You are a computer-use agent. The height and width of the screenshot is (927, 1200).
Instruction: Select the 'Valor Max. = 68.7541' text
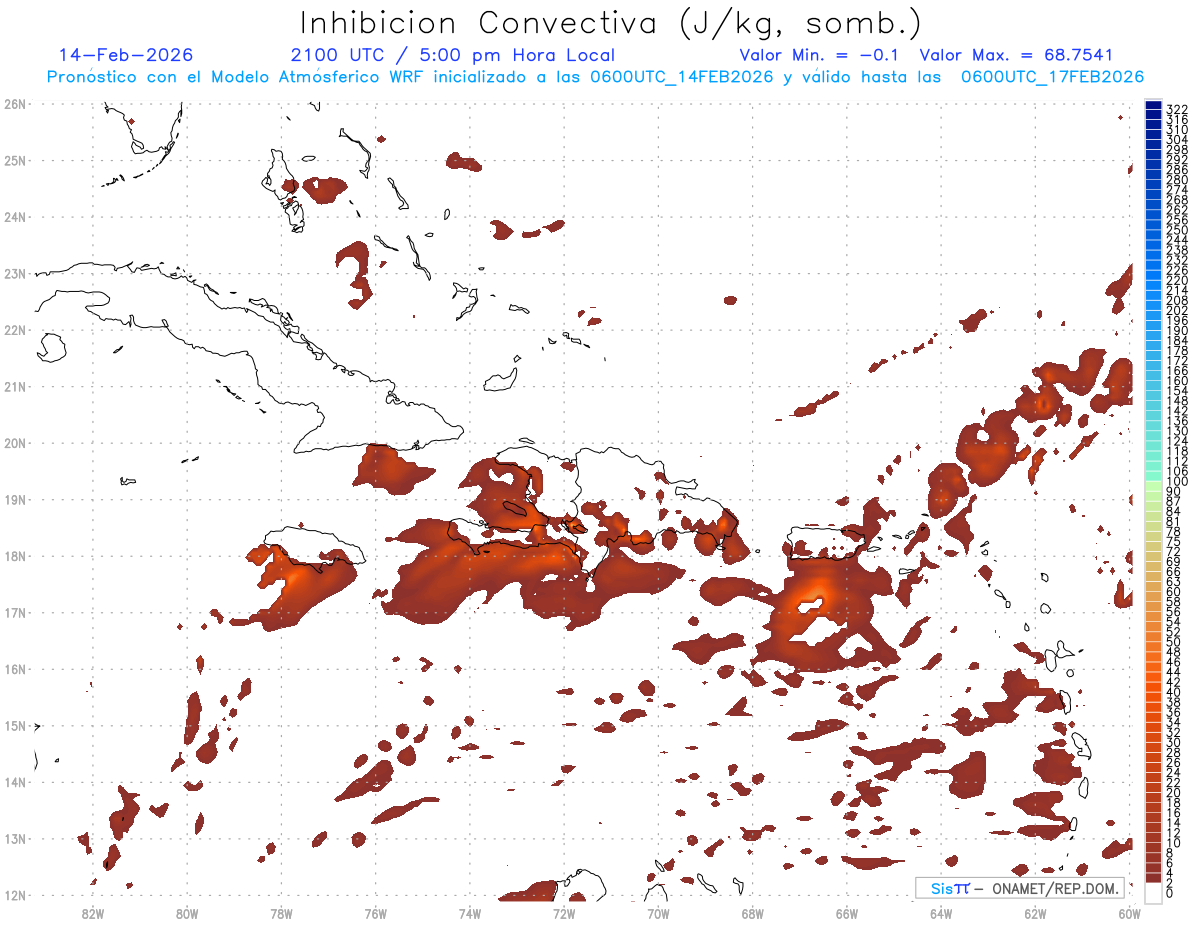pyautogui.click(x=1016, y=55)
